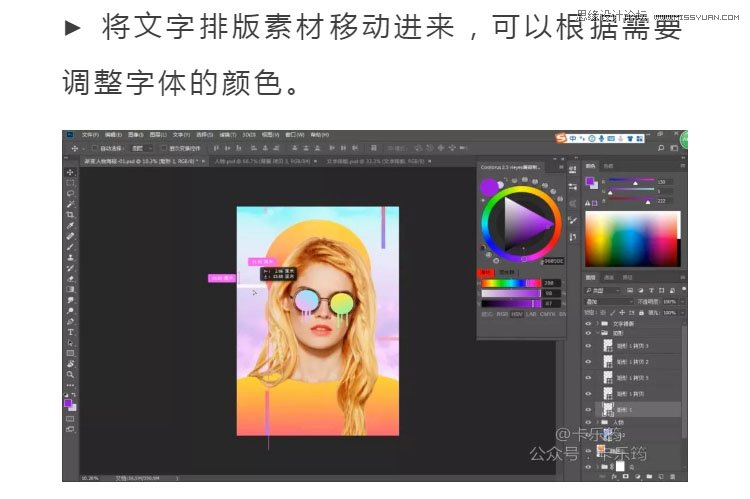This screenshot has width=750, height=499.
Task: Toggle the show transform controls checkbox
Action: pos(164,148)
